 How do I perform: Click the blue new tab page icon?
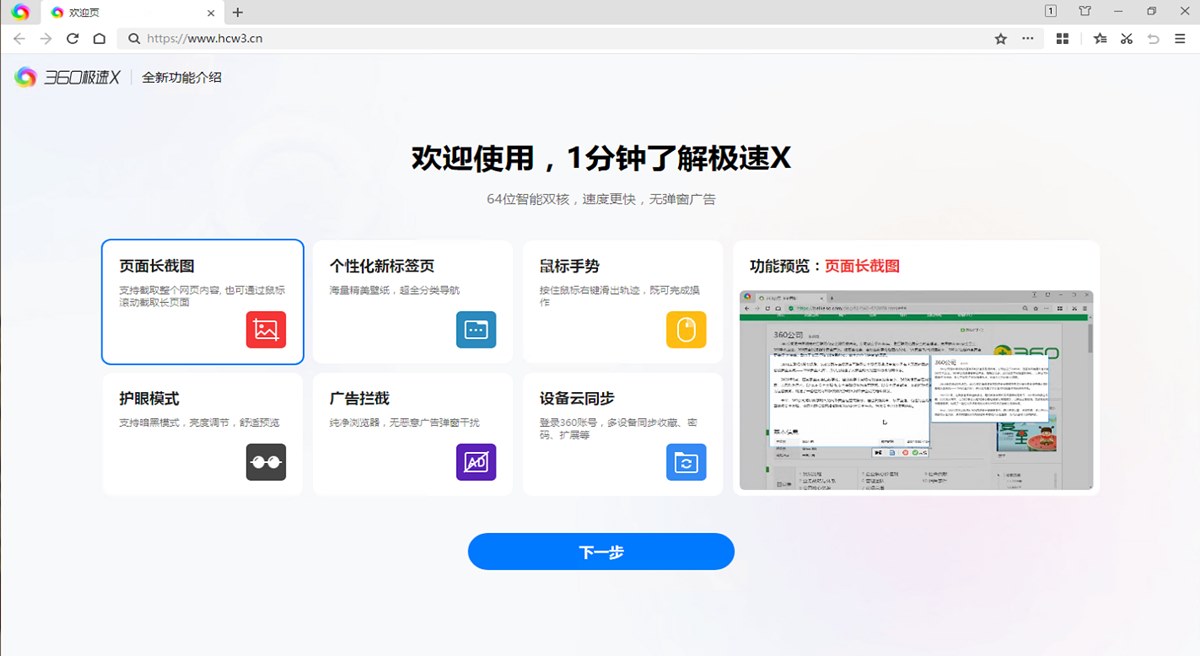tap(476, 329)
